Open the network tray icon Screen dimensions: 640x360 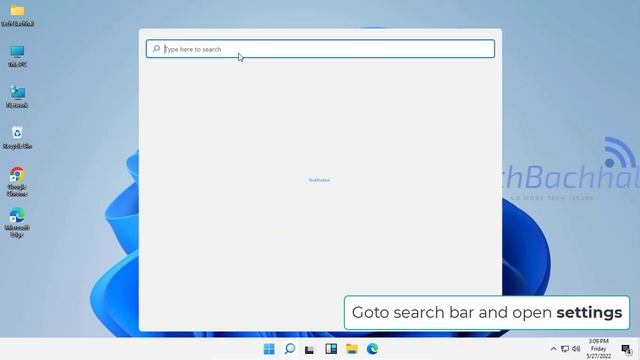click(x=565, y=349)
